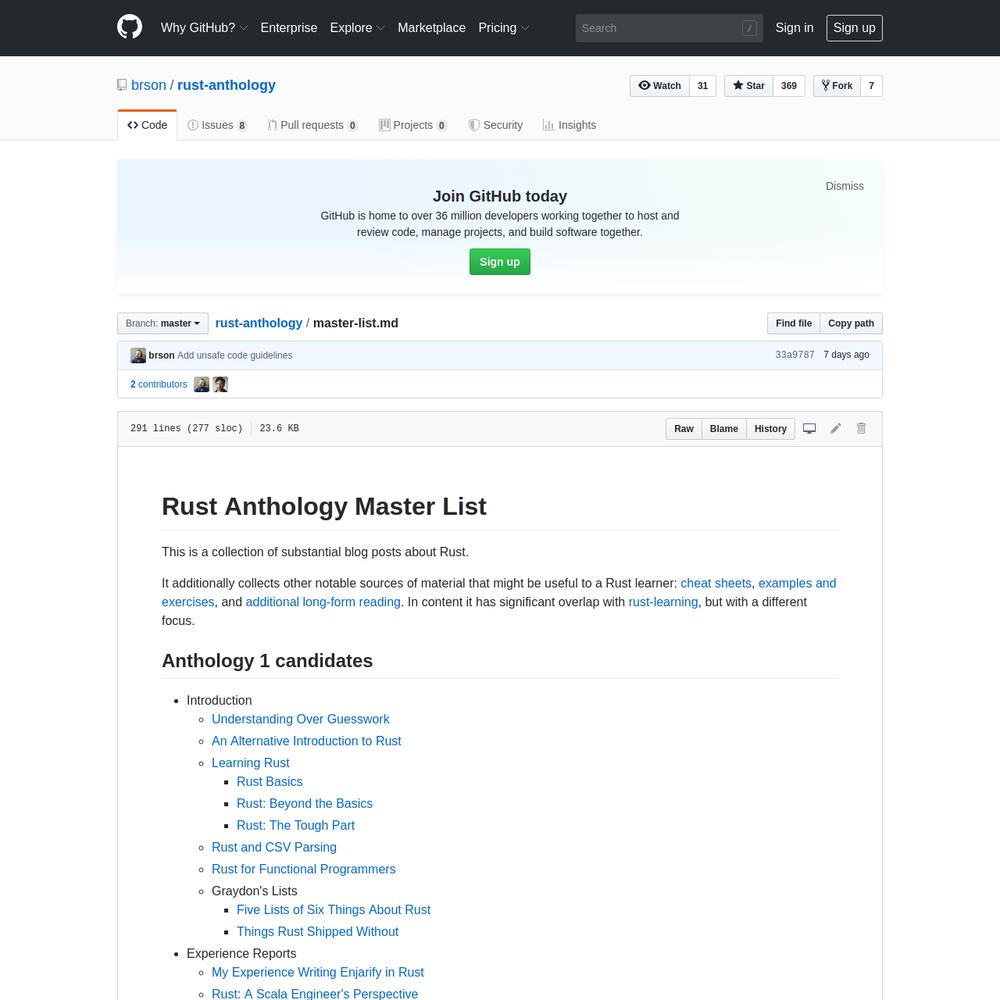Open the Marketplace page
1000x1000 pixels.
click(x=432, y=27)
